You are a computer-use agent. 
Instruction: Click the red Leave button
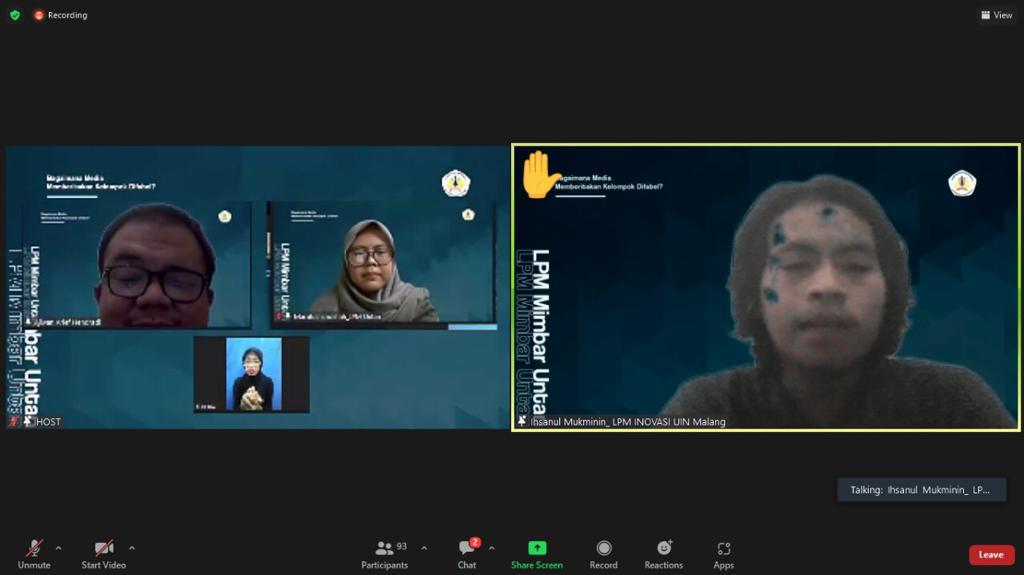click(x=991, y=555)
